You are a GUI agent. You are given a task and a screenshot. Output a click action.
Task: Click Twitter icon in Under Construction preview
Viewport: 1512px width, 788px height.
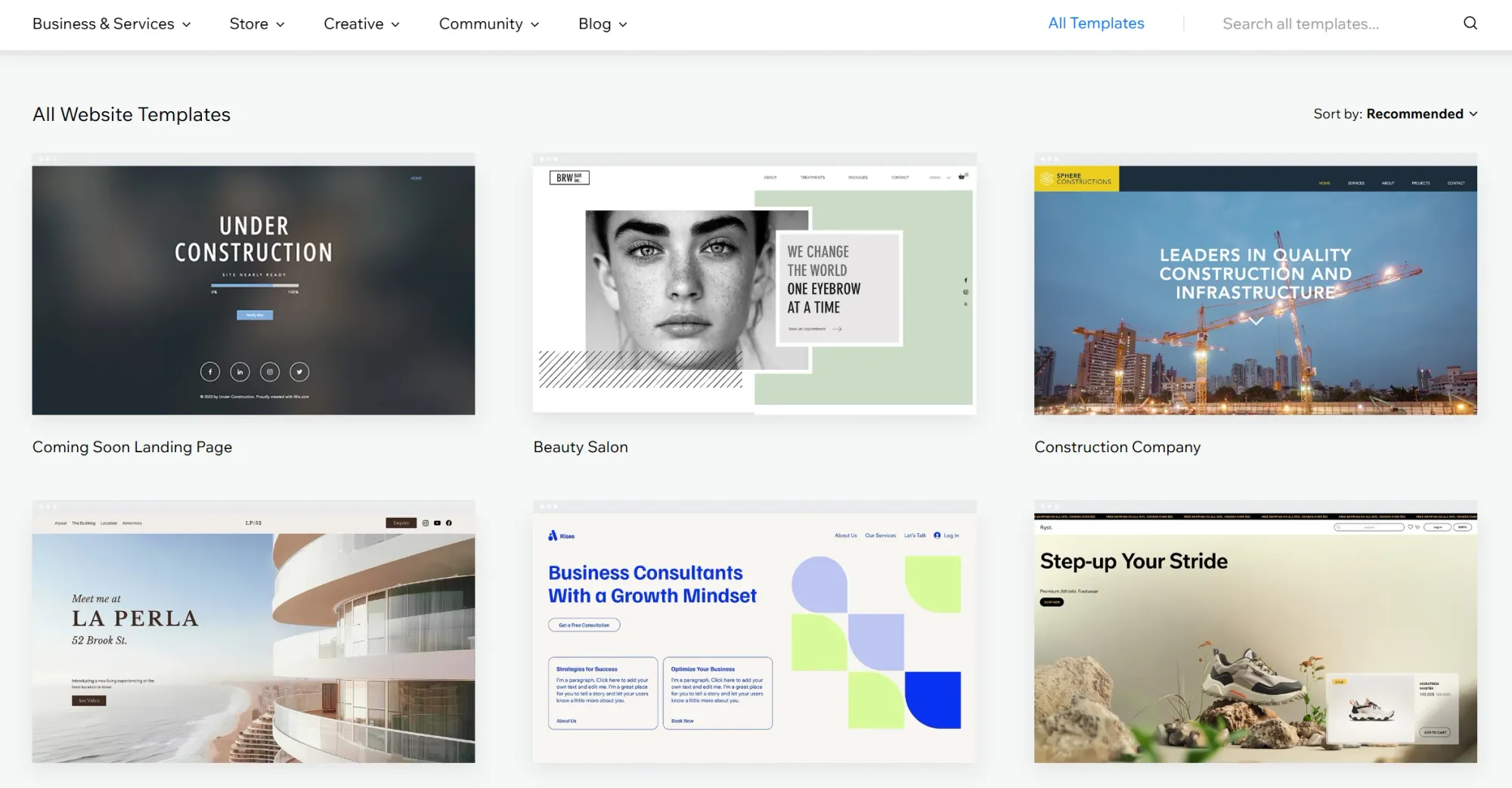click(299, 371)
